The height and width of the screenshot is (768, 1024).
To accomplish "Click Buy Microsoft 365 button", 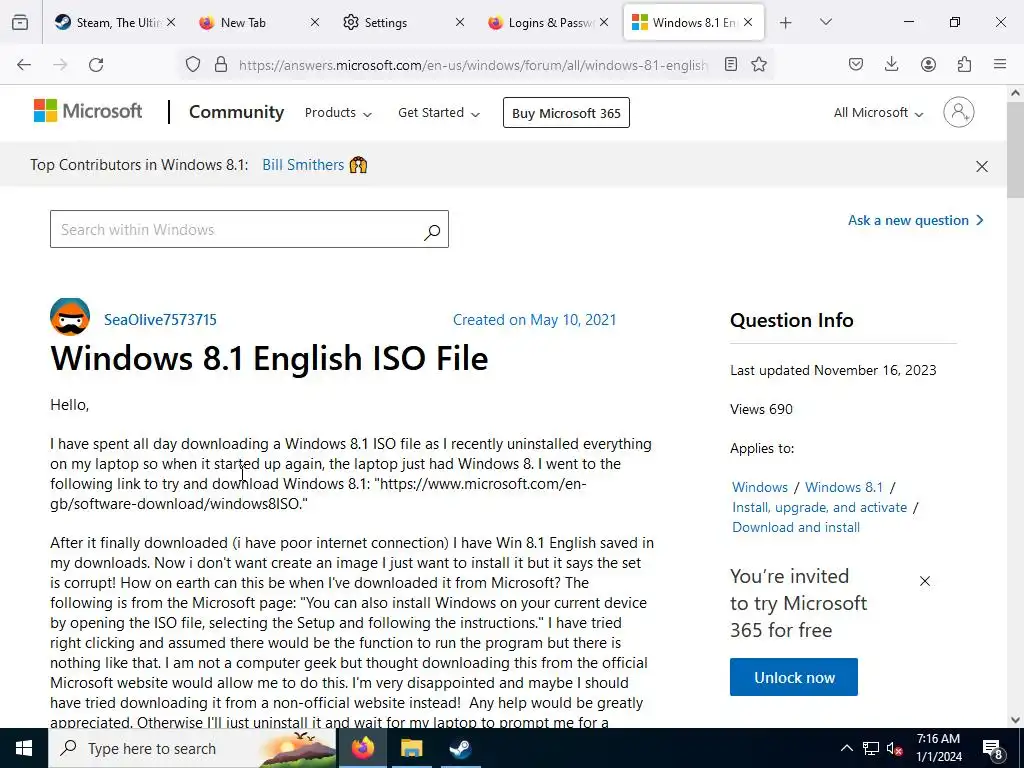I will [566, 113].
